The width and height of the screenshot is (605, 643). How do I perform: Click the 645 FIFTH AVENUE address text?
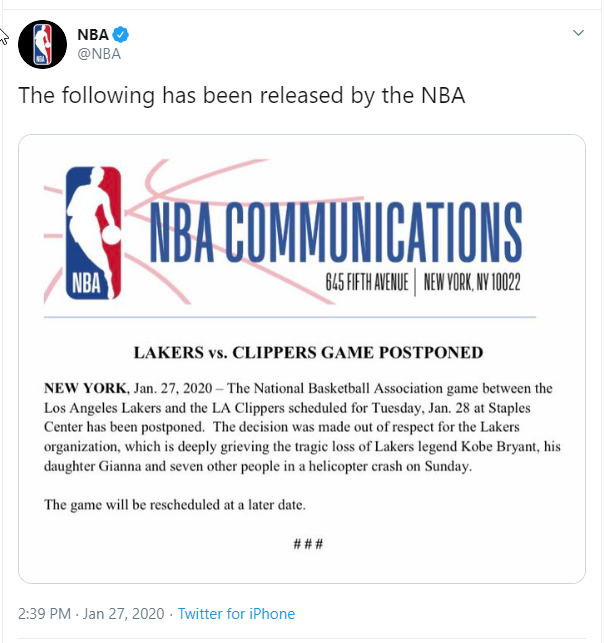366,284
